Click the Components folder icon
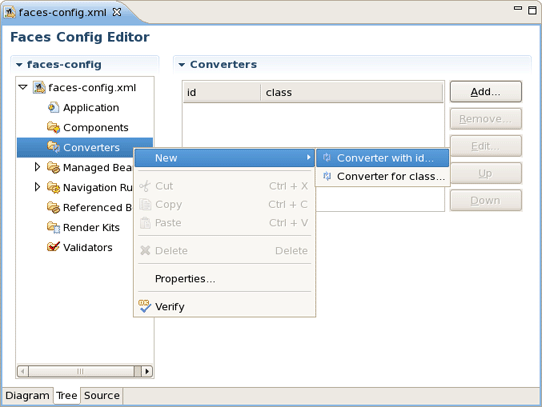This screenshot has width=542, height=407. [53, 128]
